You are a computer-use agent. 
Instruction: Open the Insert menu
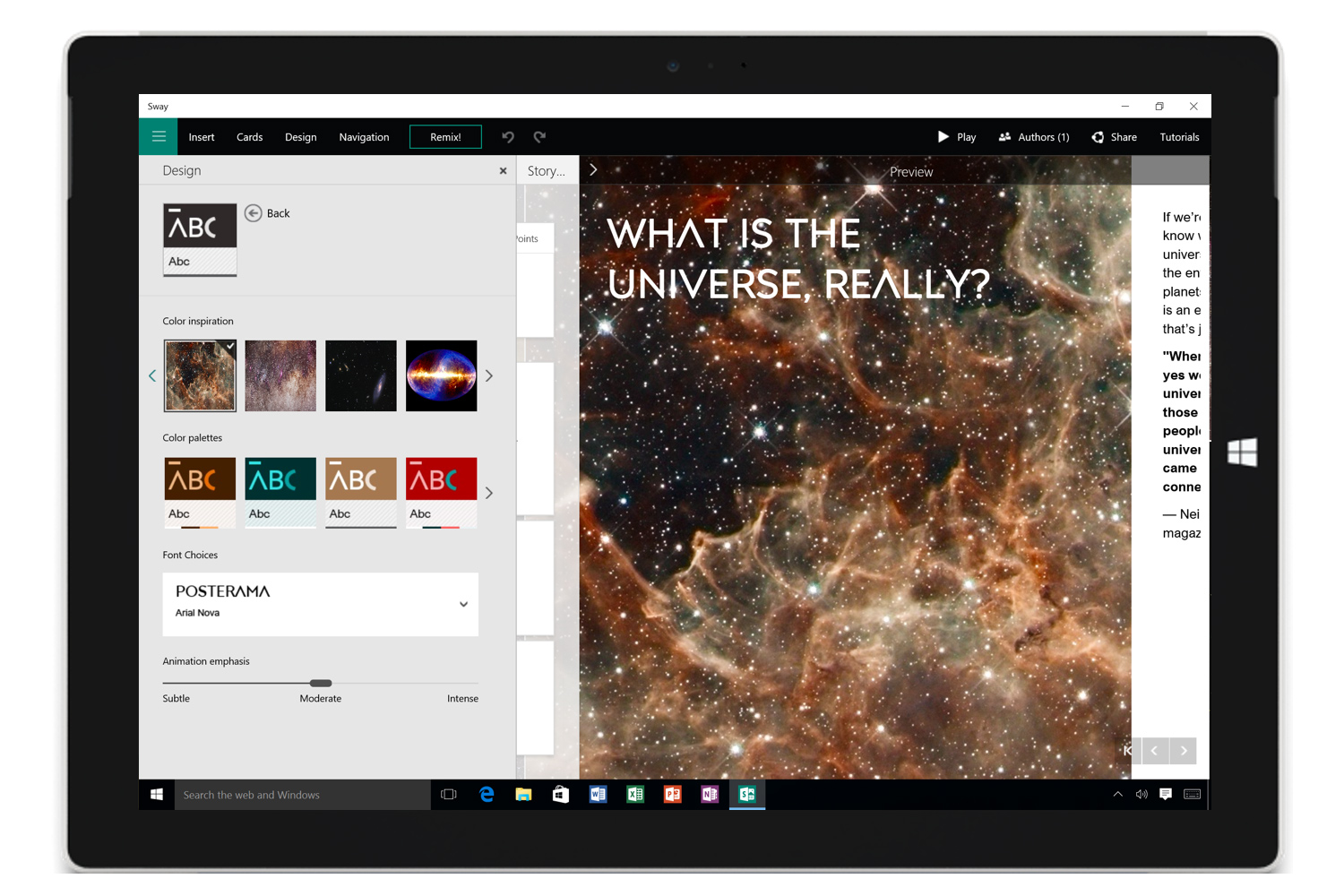click(x=202, y=137)
